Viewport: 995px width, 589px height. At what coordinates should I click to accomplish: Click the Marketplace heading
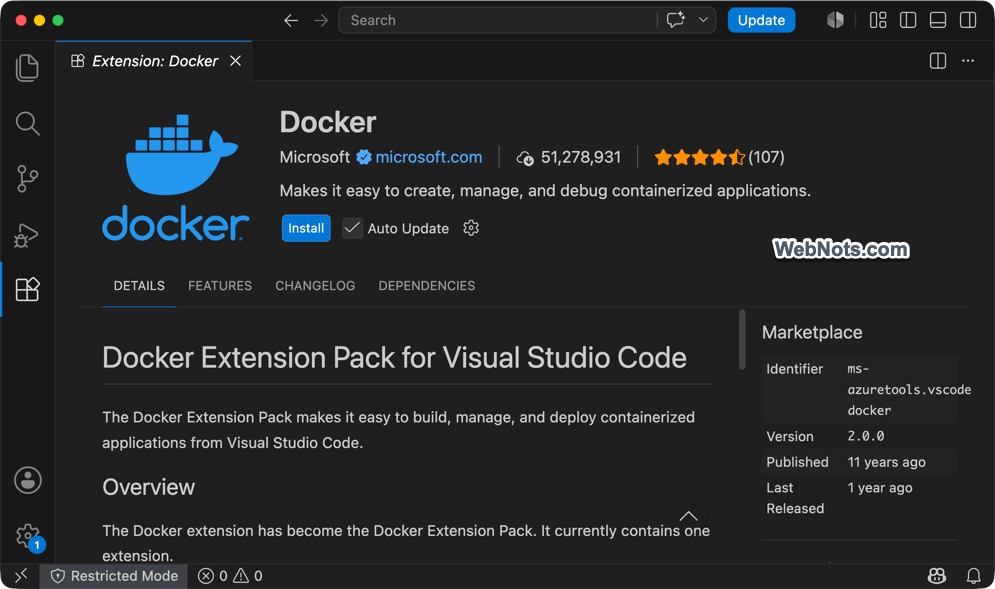click(x=812, y=332)
